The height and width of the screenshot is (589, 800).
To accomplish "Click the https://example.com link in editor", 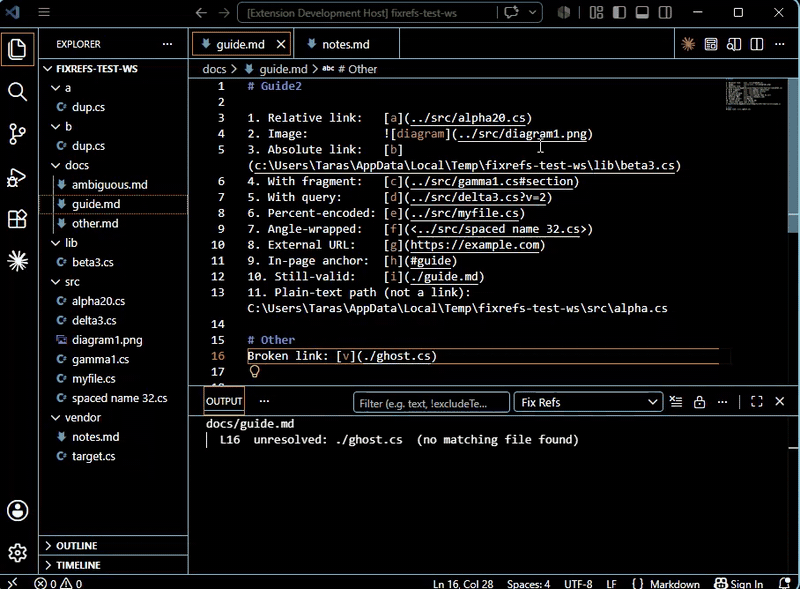I will pos(475,245).
